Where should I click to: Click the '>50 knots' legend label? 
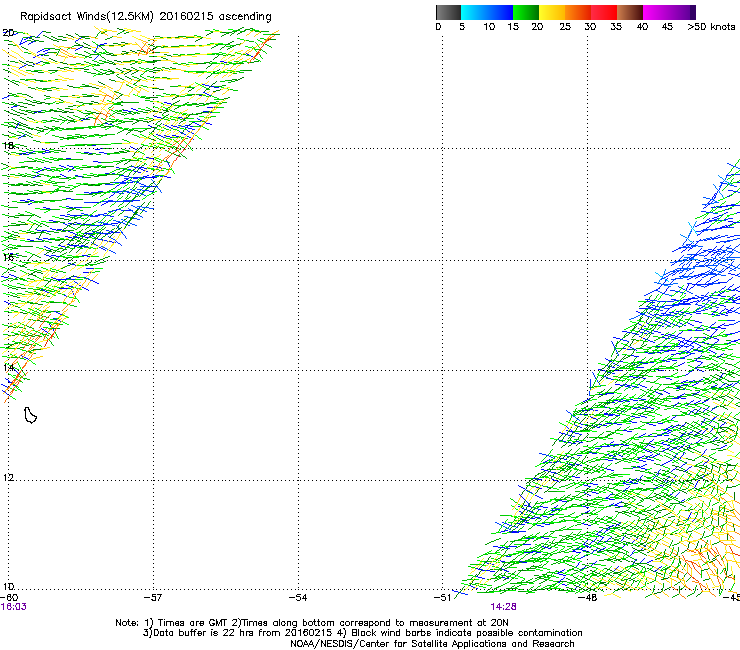[711, 27]
